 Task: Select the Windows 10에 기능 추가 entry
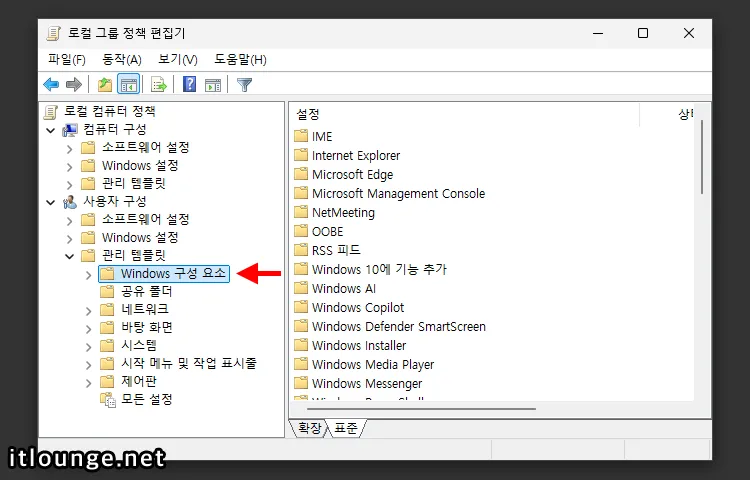tap(379, 269)
